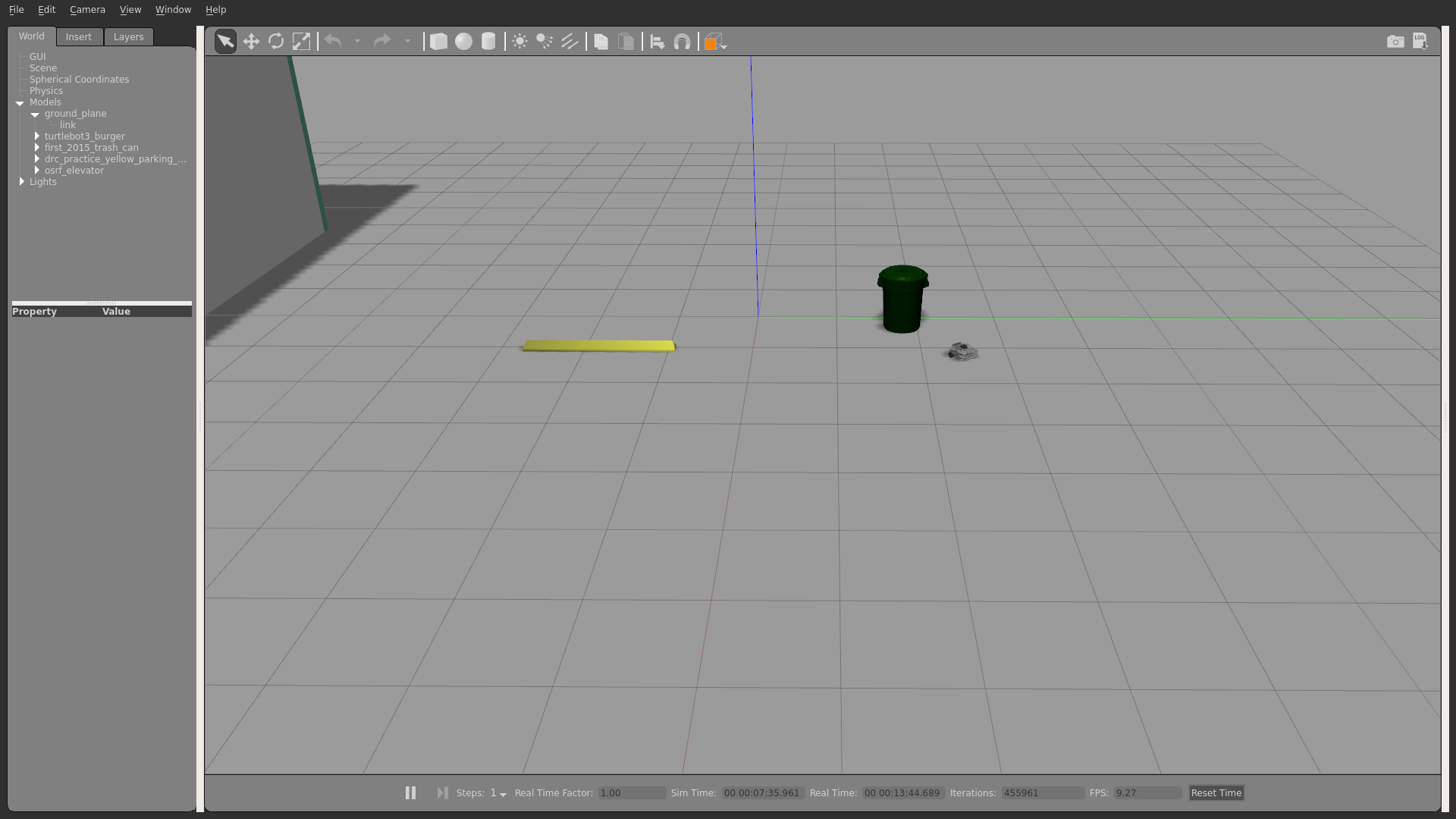1456x819 pixels.
Task: Click the paste icon in toolbar
Action: (x=626, y=42)
